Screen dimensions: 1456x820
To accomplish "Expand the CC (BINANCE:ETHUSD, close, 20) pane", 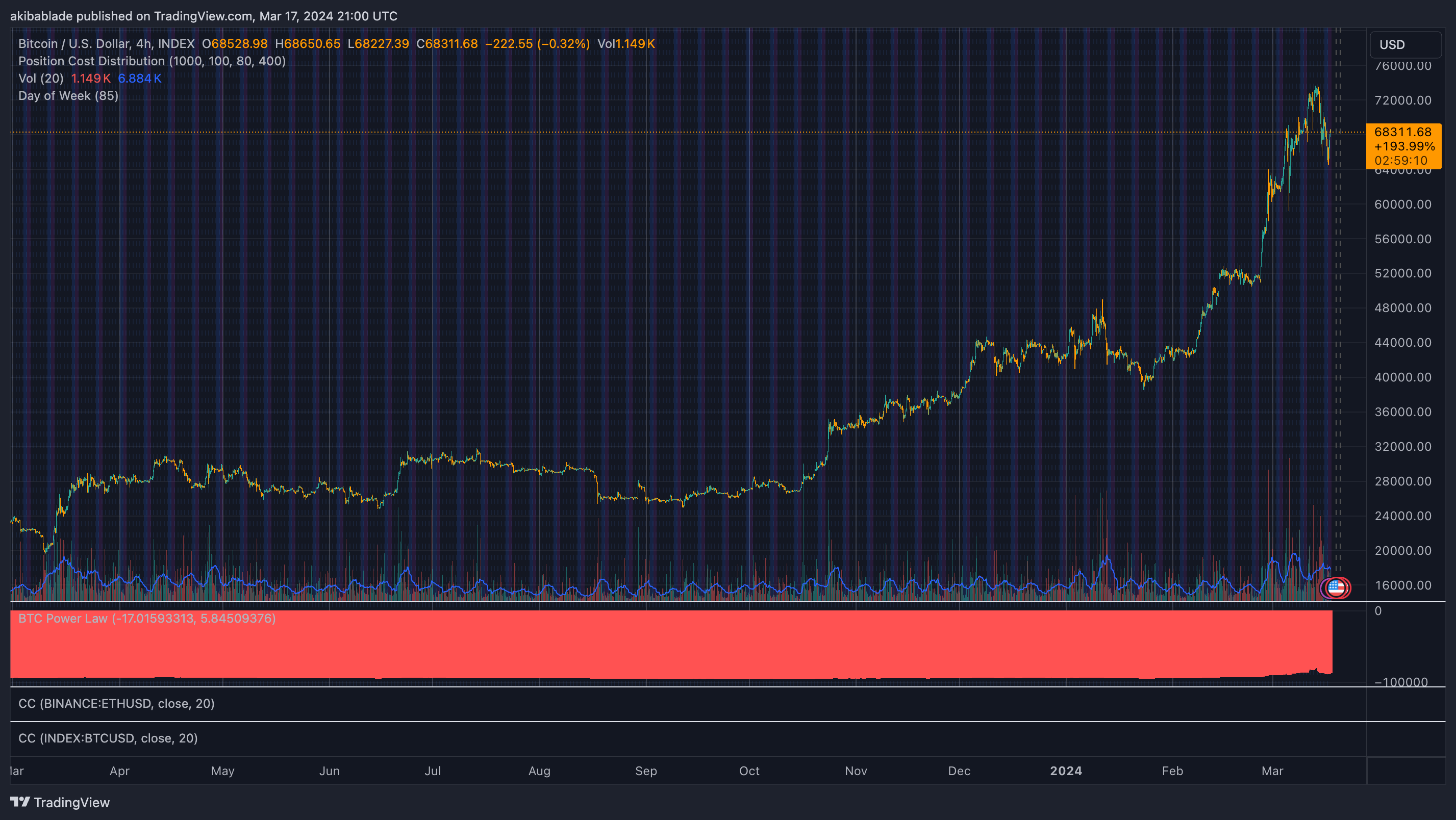I will (x=116, y=704).
